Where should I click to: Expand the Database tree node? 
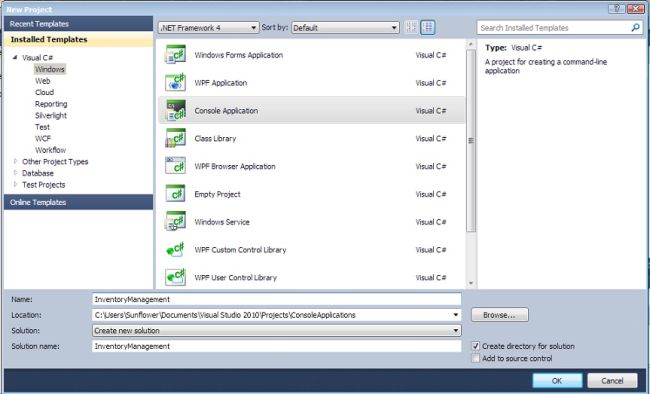pos(15,173)
